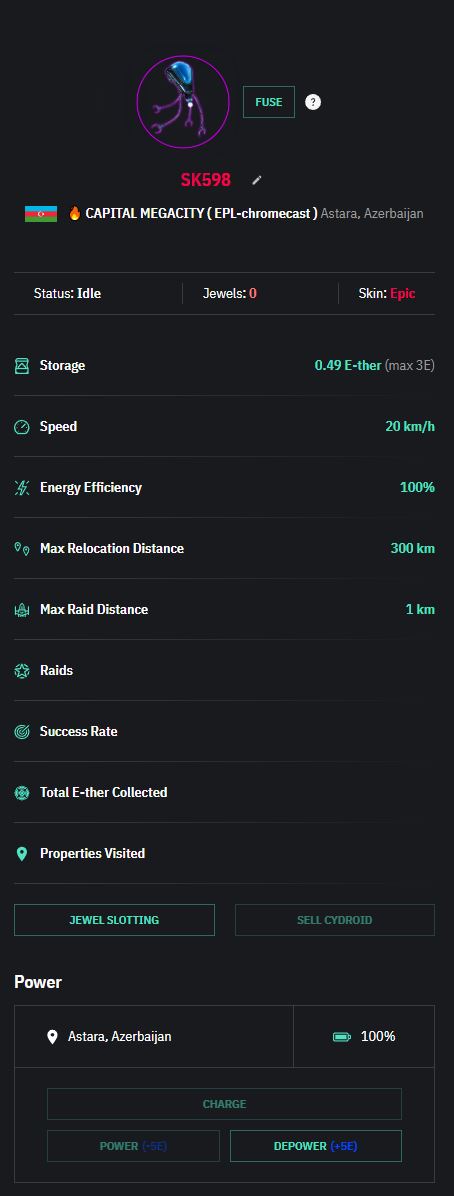Click the Raids star icon

point(22,670)
